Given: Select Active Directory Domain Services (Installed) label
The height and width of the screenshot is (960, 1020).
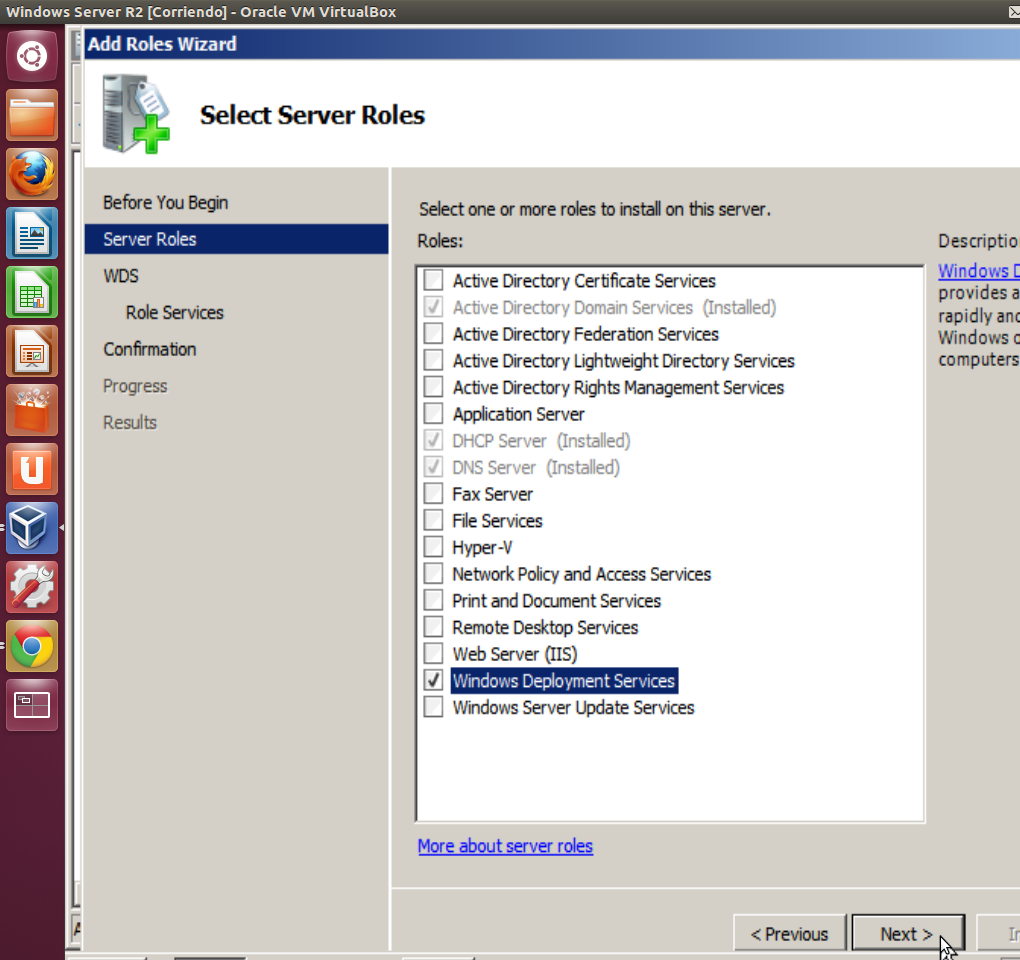Looking at the screenshot, I should (x=614, y=307).
